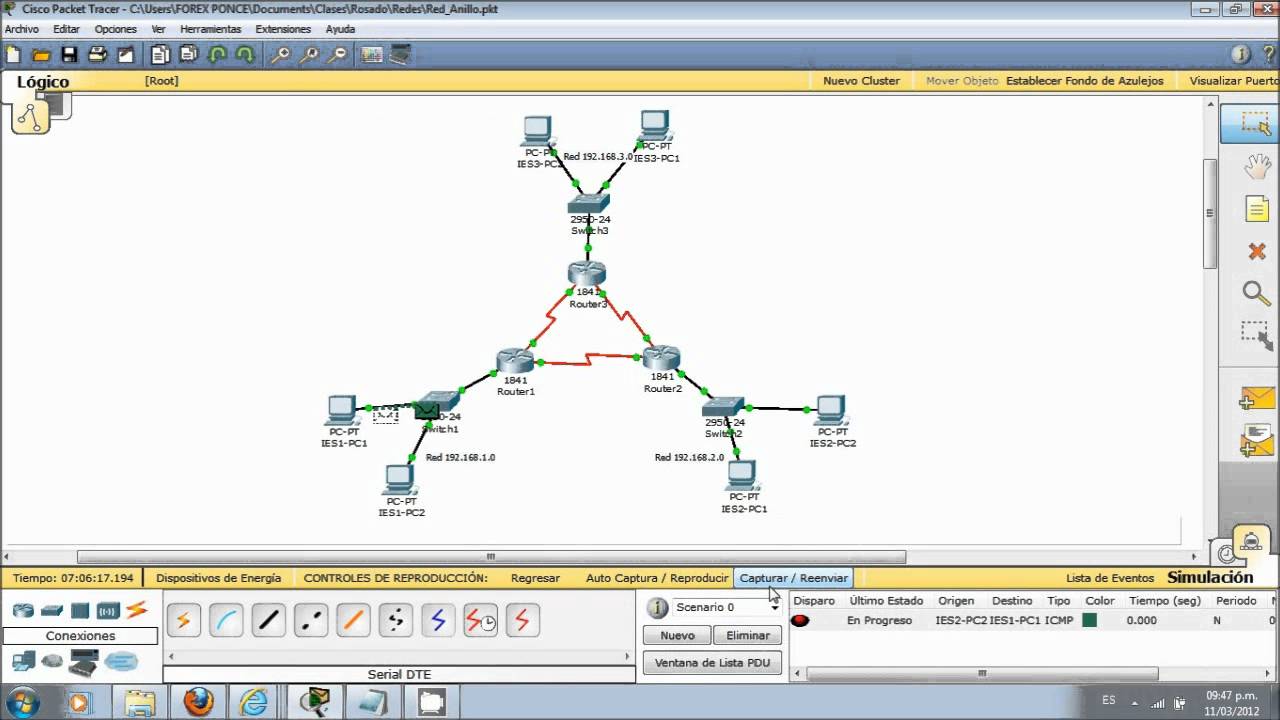The width and height of the screenshot is (1280, 720).
Task: Open navigation panel under Lógico
Action: [30, 116]
